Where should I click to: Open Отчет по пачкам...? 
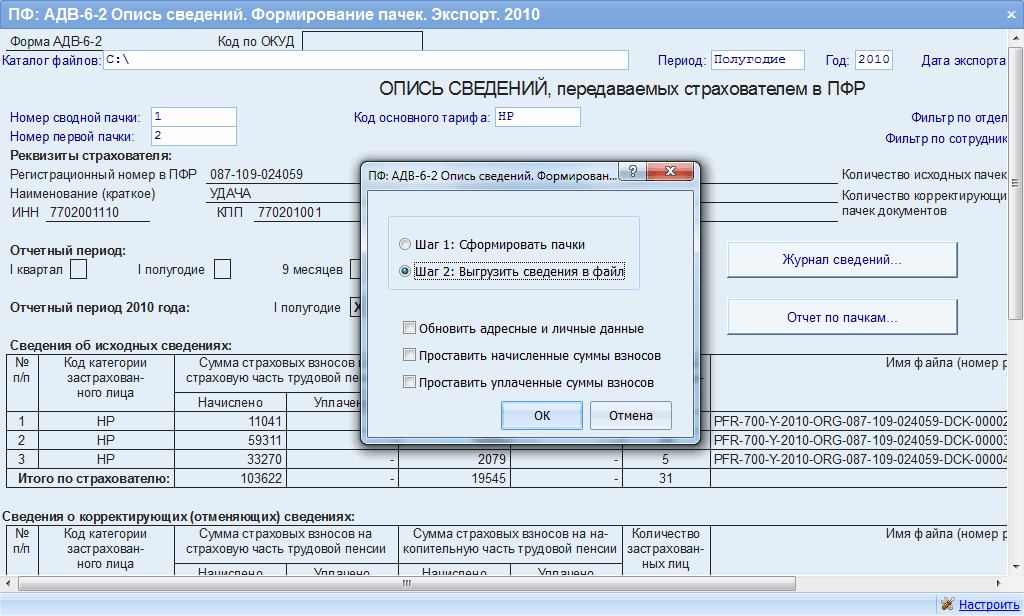[x=842, y=317]
